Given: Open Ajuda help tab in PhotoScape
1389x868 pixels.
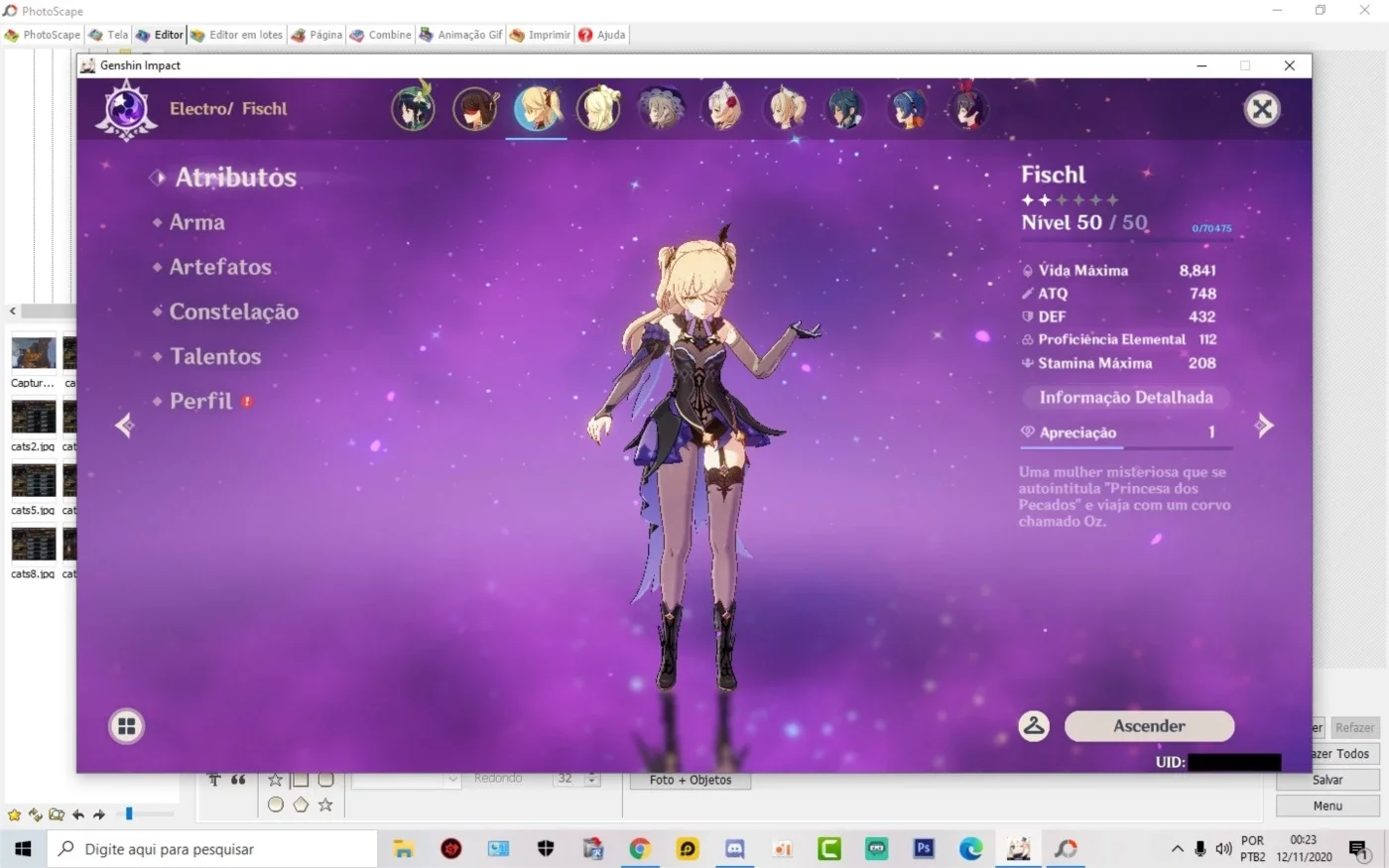Looking at the screenshot, I should tap(602, 35).
